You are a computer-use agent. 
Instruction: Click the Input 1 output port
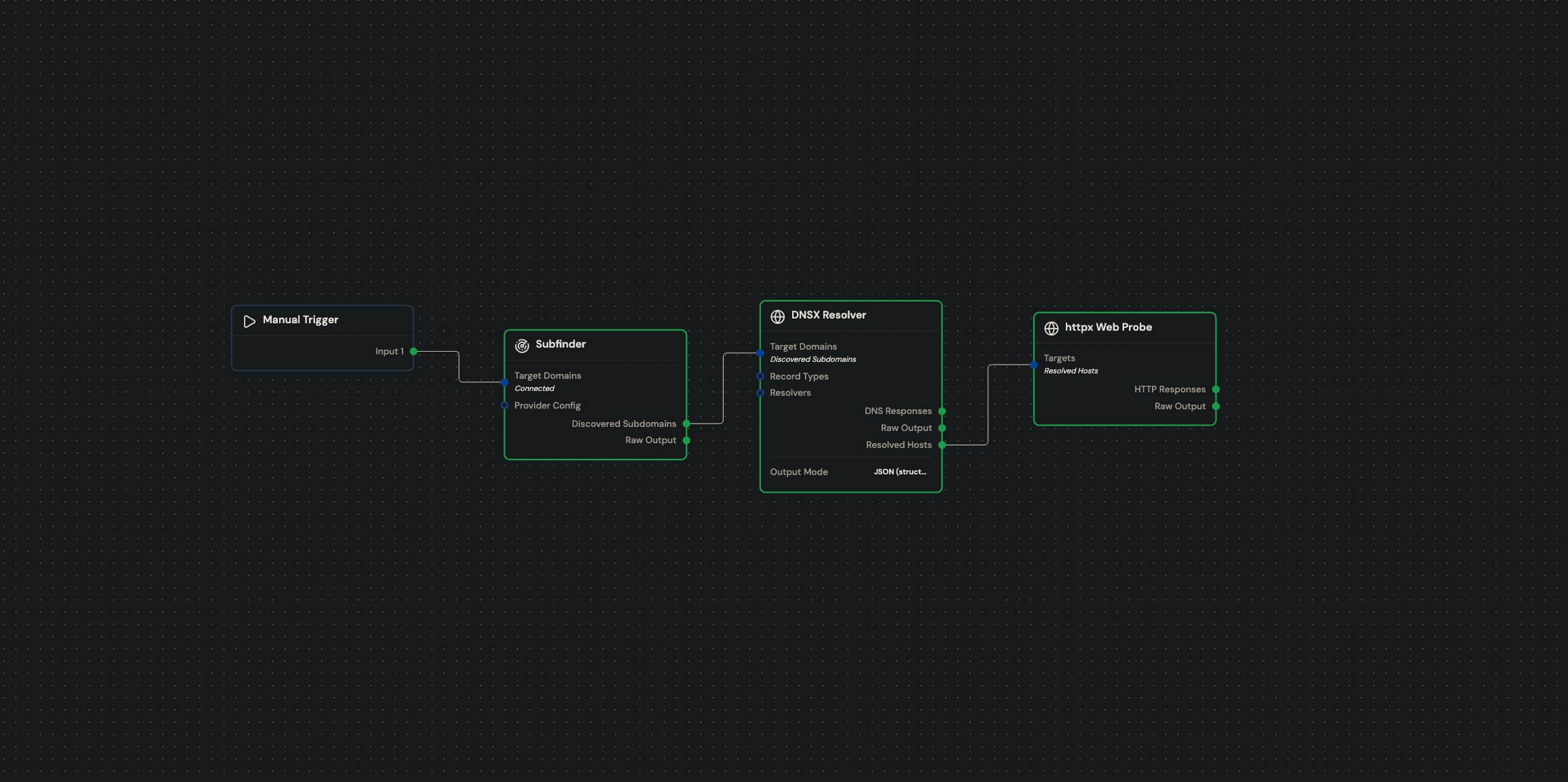pyautogui.click(x=413, y=351)
